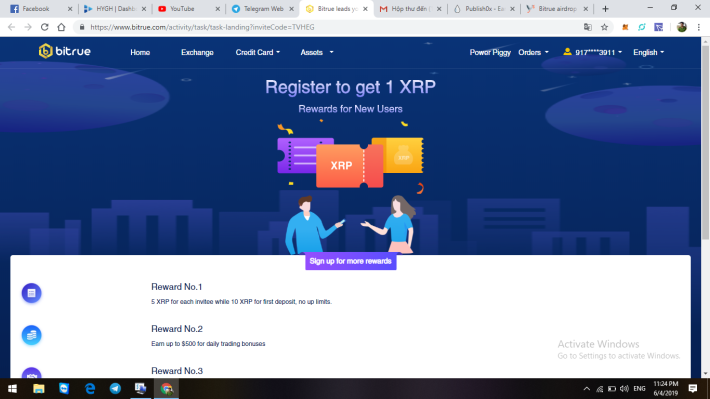Click the browser home icon
The height and width of the screenshot is (399, 710).
pyautogui.click(x=61, y=27)
